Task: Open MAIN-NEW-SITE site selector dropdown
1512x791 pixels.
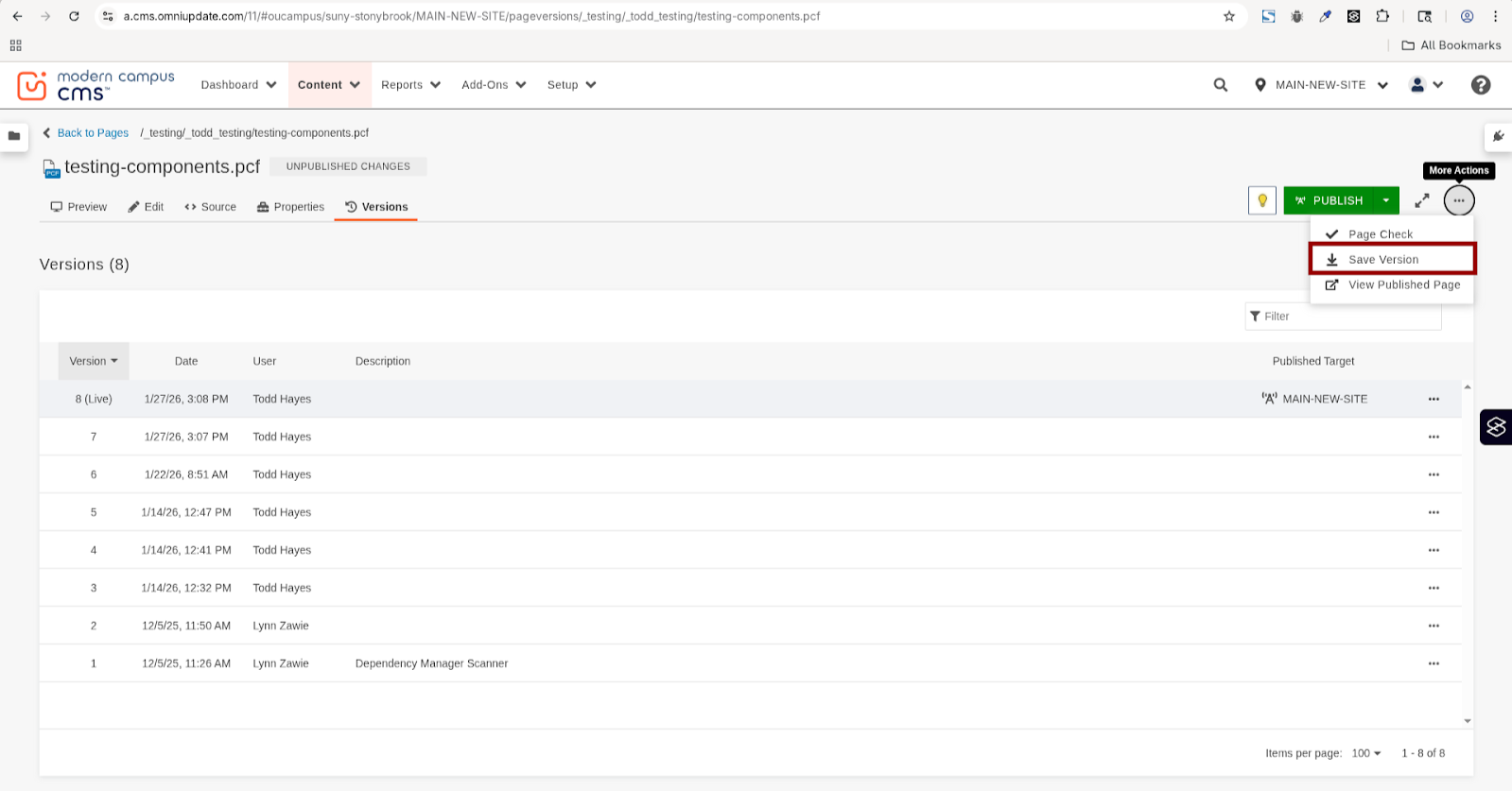Action: [x=1321, y=85]
